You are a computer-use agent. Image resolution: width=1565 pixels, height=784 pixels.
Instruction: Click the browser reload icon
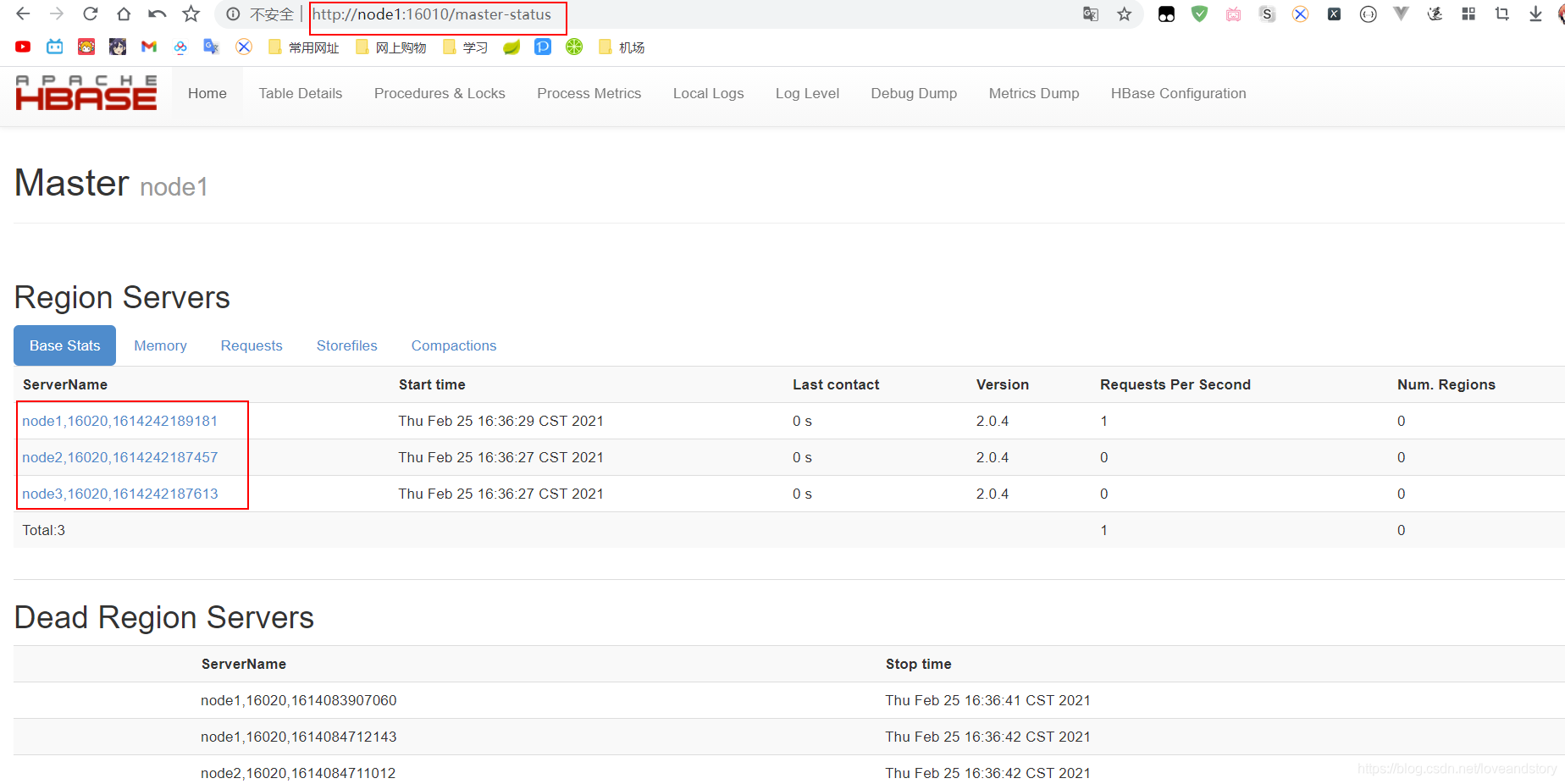[90, 14]
